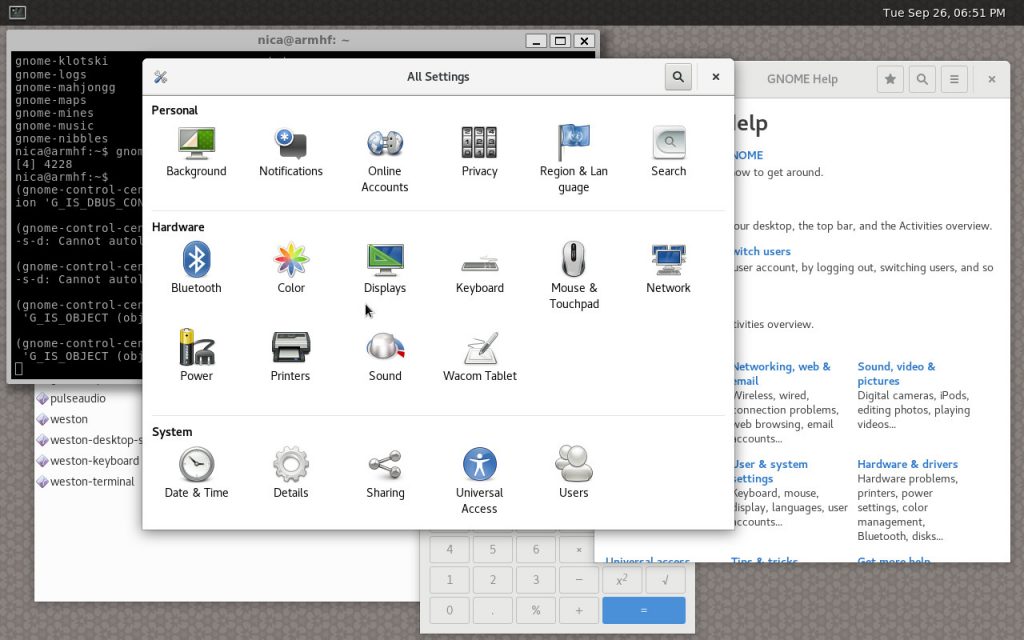Screen dimensions: 1024x640
Task: Minimize the nica@armhf terminal window
Action: tap(536, 40)
